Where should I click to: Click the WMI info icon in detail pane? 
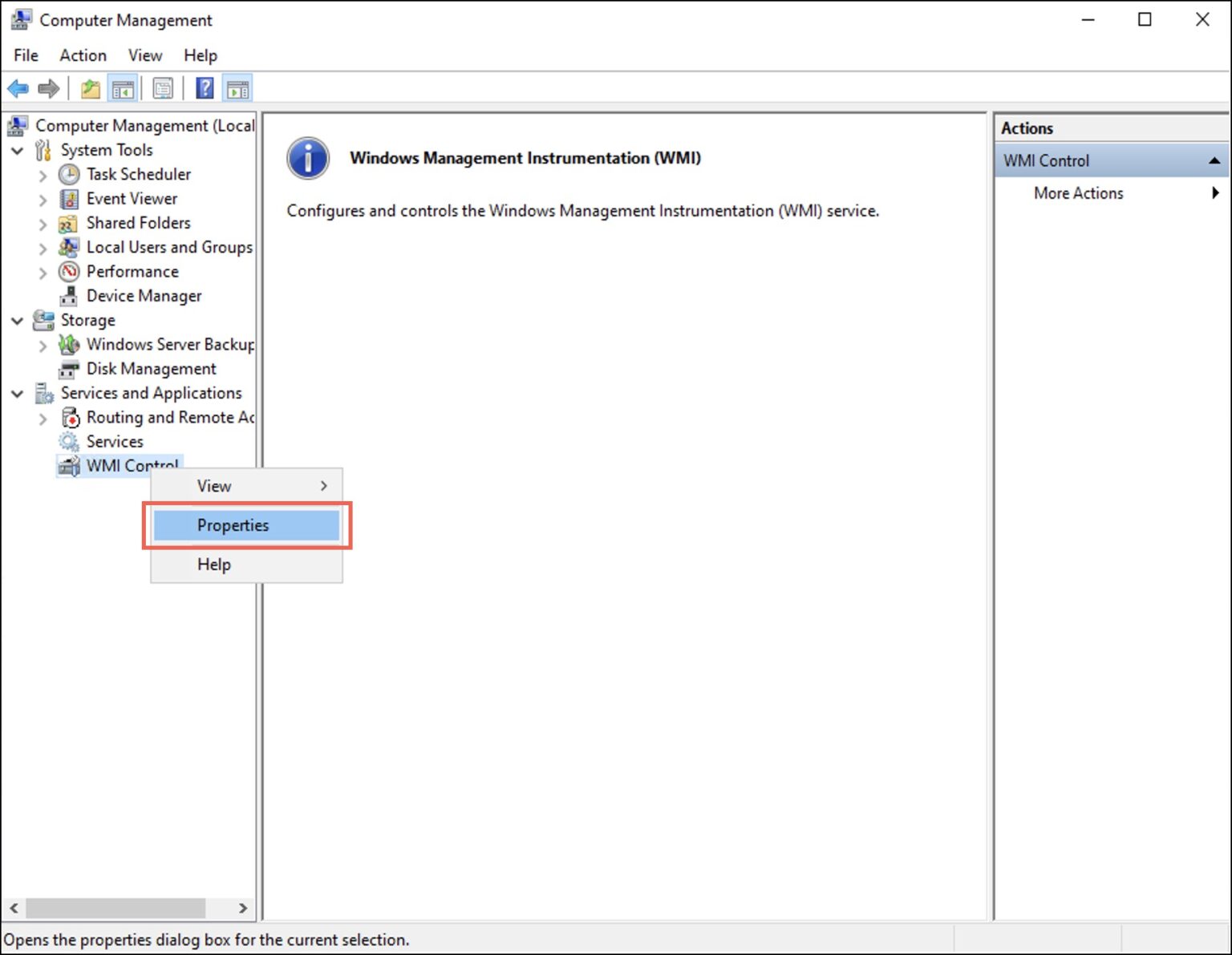tap(307, 158)
